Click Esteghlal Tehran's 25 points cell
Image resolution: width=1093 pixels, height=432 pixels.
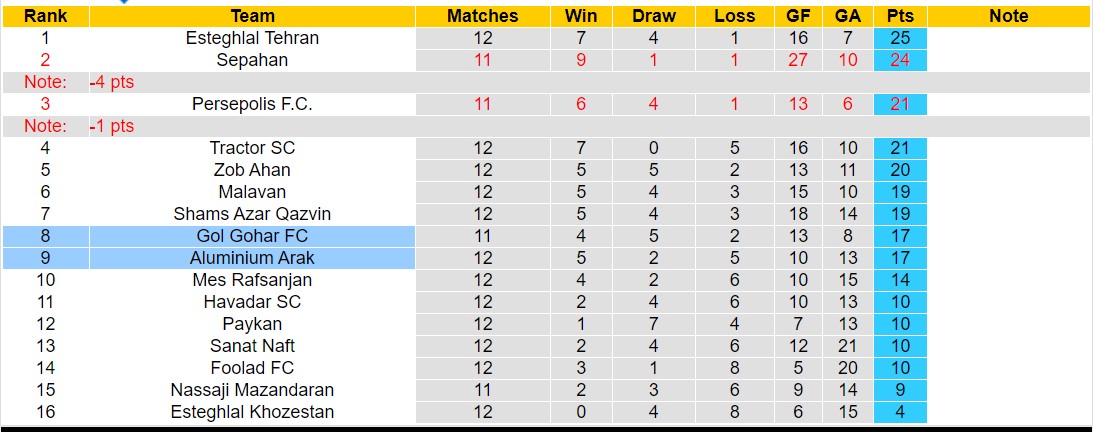coord(900,38)
